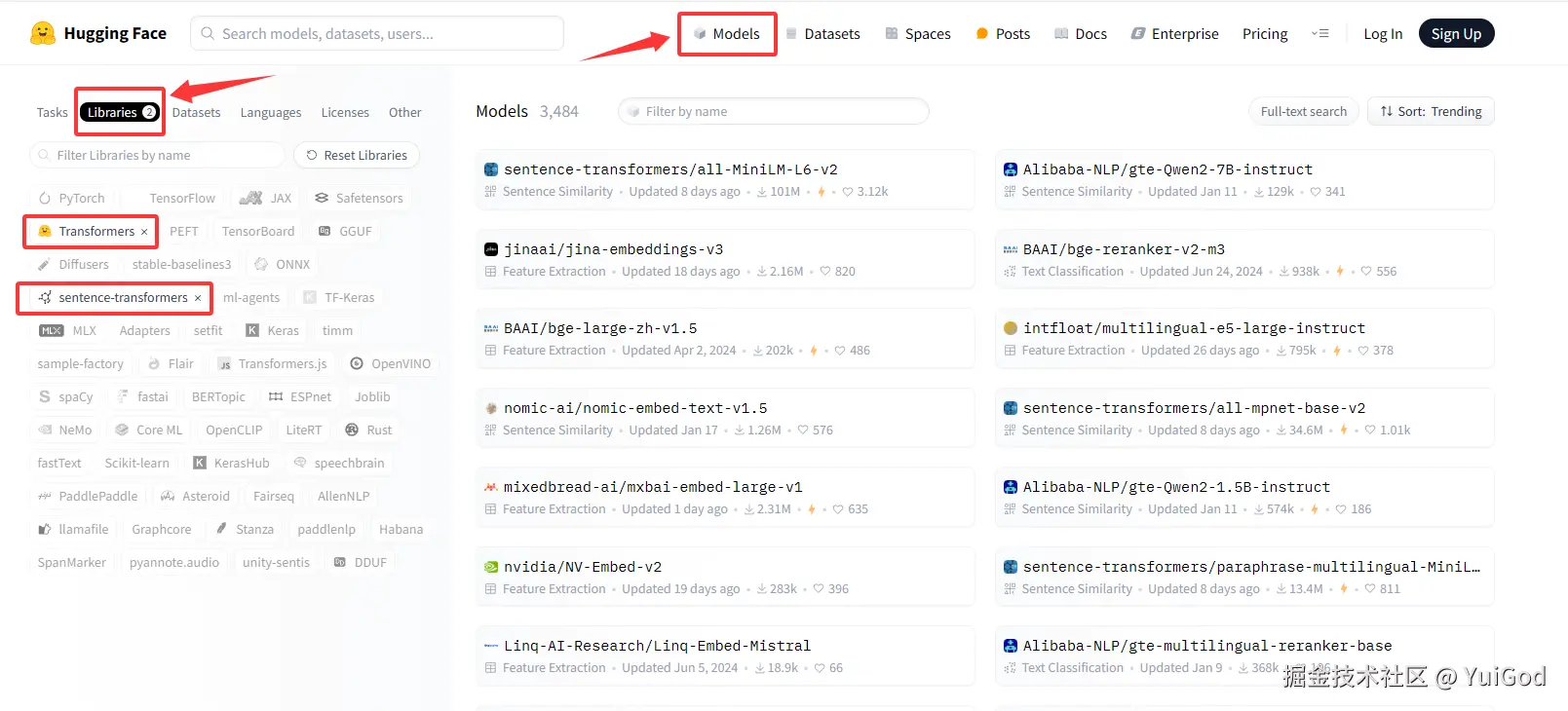1568x711 pixels.
Task: Open Linq-AI-Research/Linq-Embed-Mistral model card
Action: [x=725, y=656]
